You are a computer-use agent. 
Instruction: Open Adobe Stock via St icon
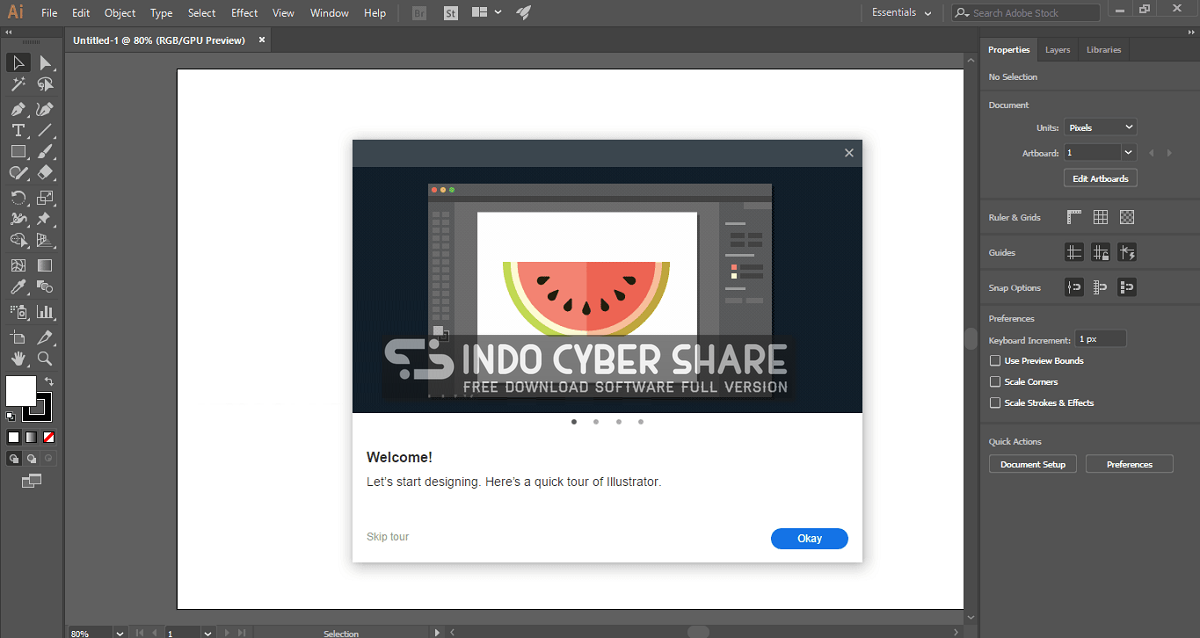pyautogui.click(x=451, y=13)
